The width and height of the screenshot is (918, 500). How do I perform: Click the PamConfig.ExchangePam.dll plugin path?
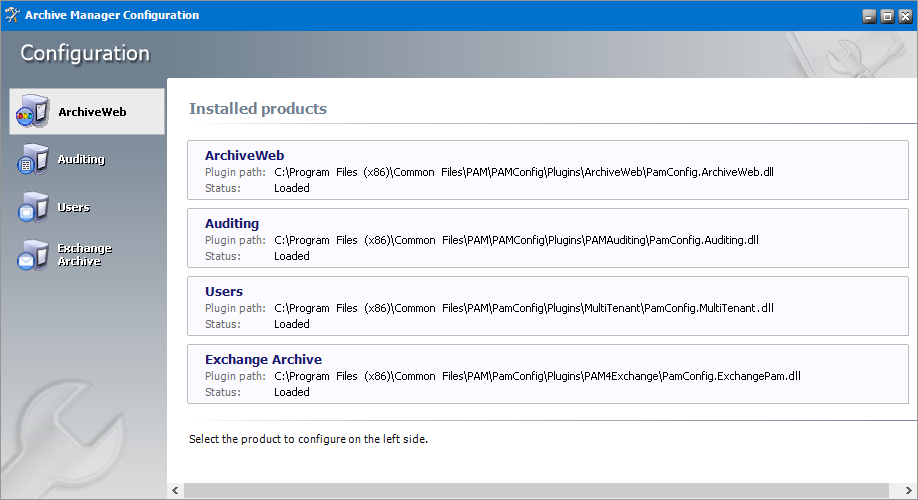537,376
